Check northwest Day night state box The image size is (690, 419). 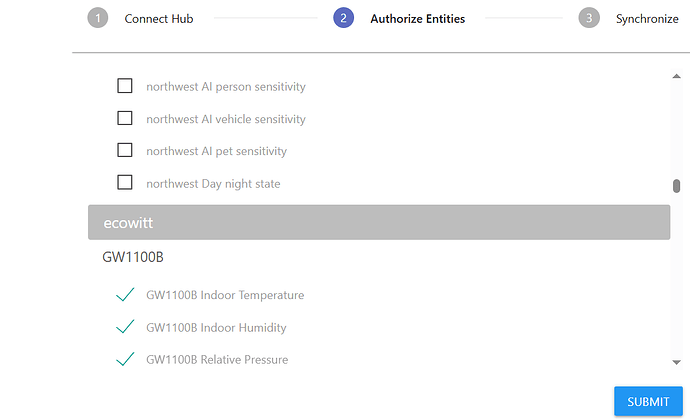125,183
